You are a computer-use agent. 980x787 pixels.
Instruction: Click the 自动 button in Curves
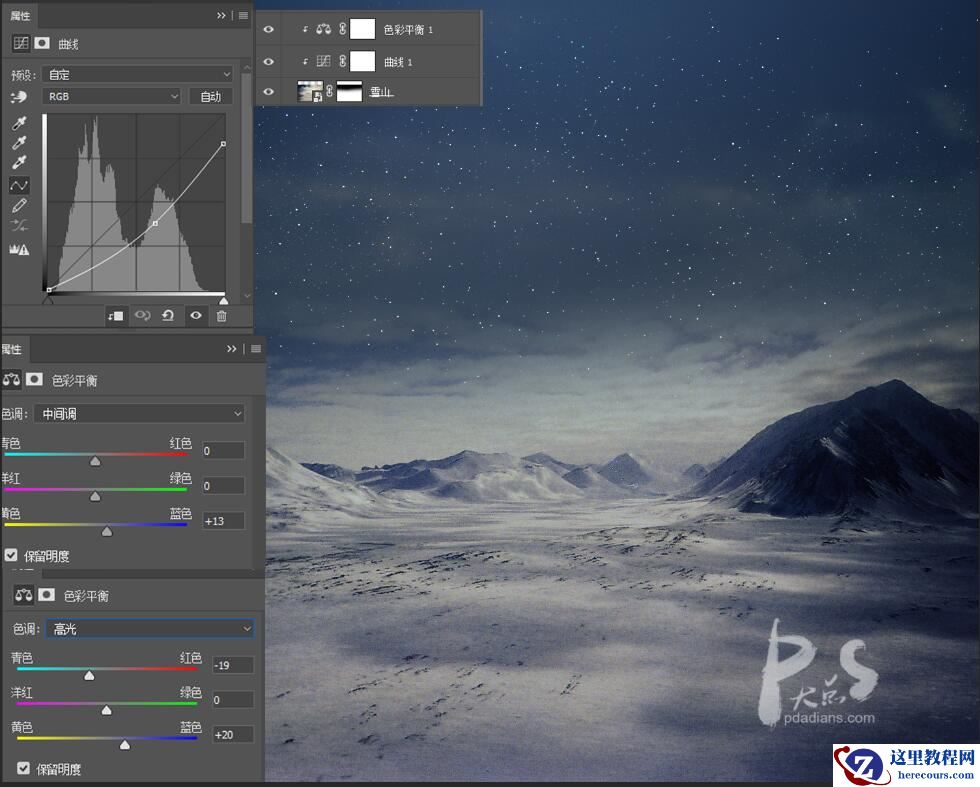[210, 96]
